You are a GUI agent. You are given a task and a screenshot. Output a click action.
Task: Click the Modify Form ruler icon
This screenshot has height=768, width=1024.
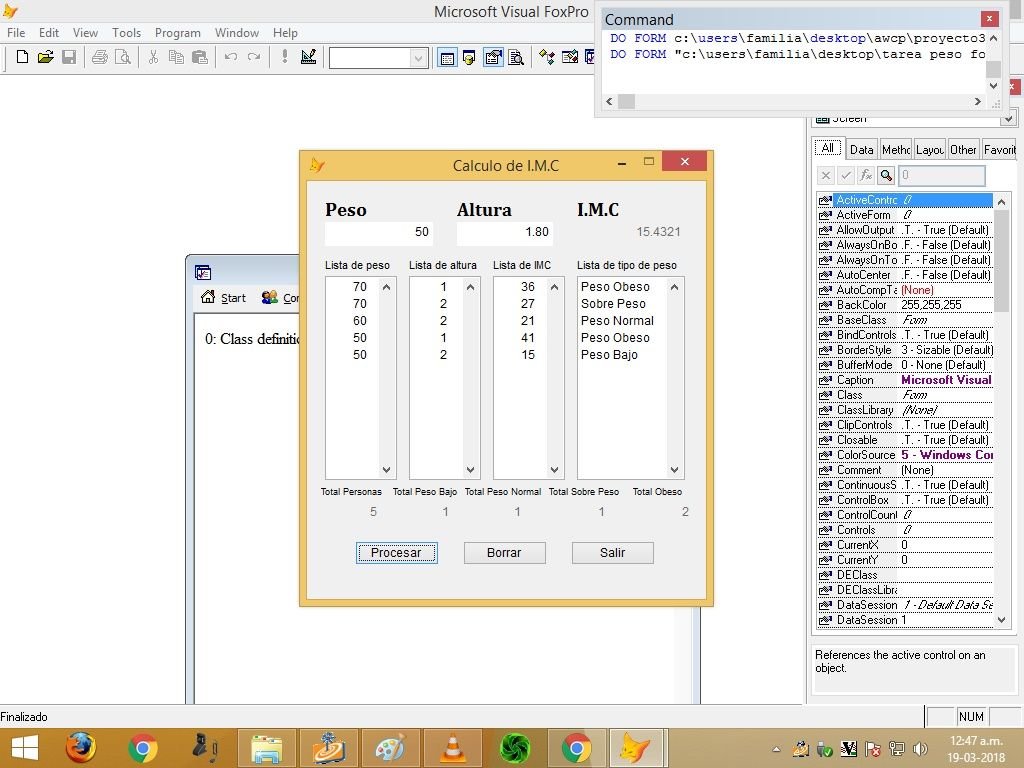(308, 57)
